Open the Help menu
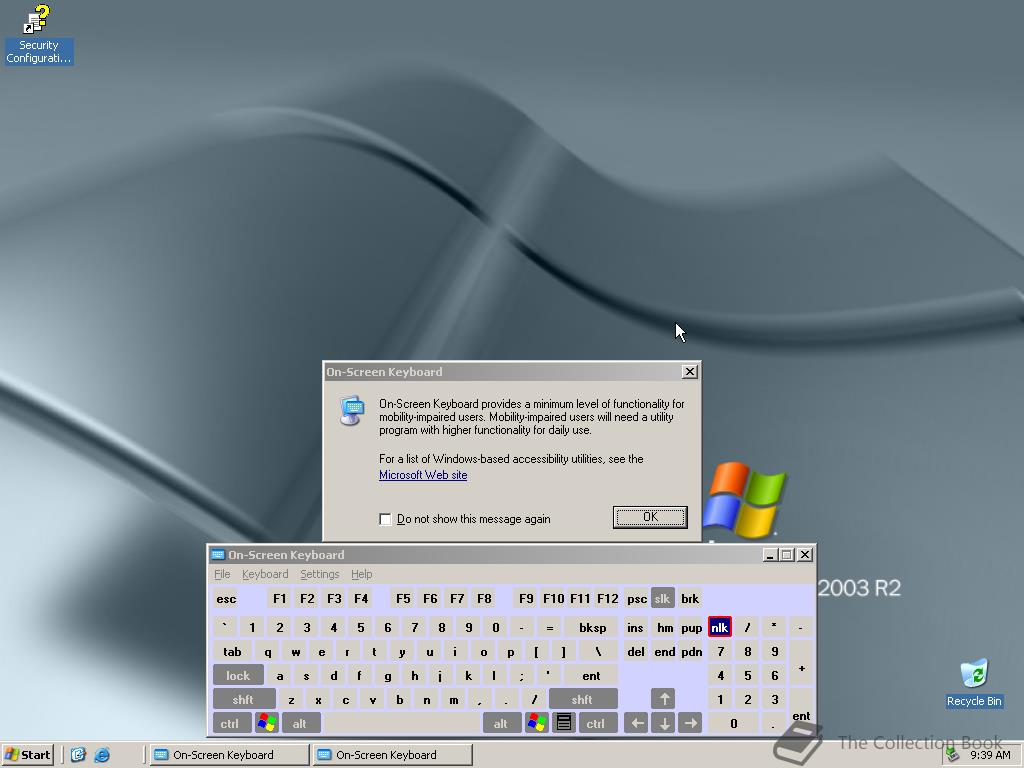The height and width of the screenshot is (768, 1024). (361, 574)
